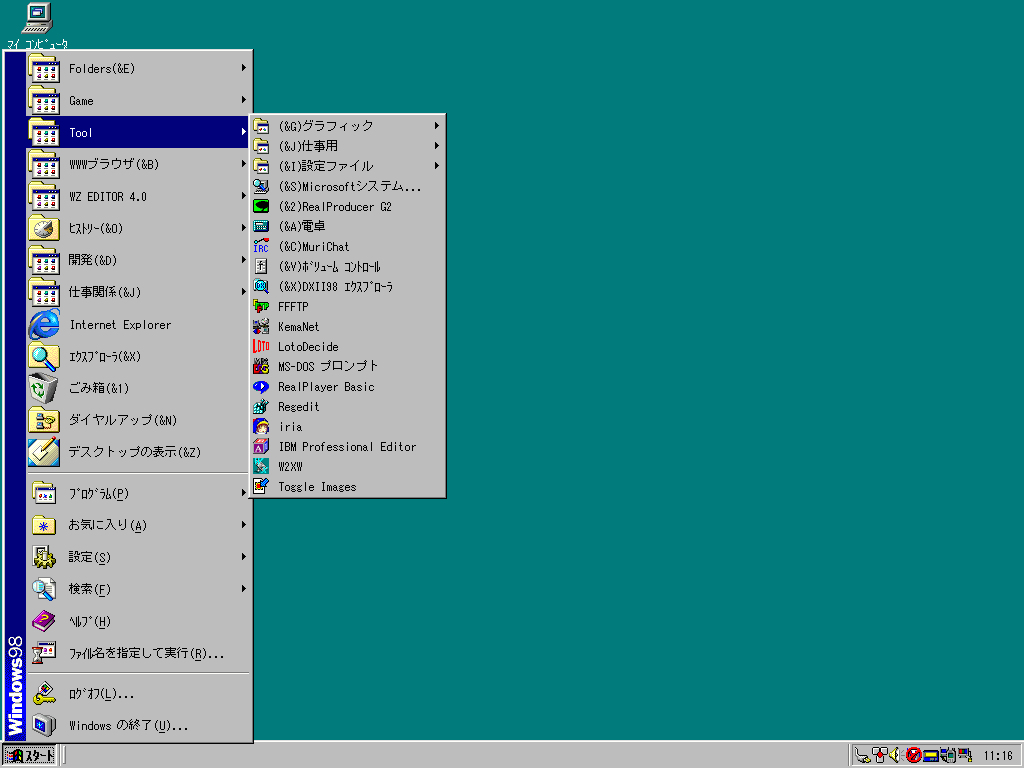Click the speaker volume tray icon
Screen dimensions: 1024x768
pos(895,756)
